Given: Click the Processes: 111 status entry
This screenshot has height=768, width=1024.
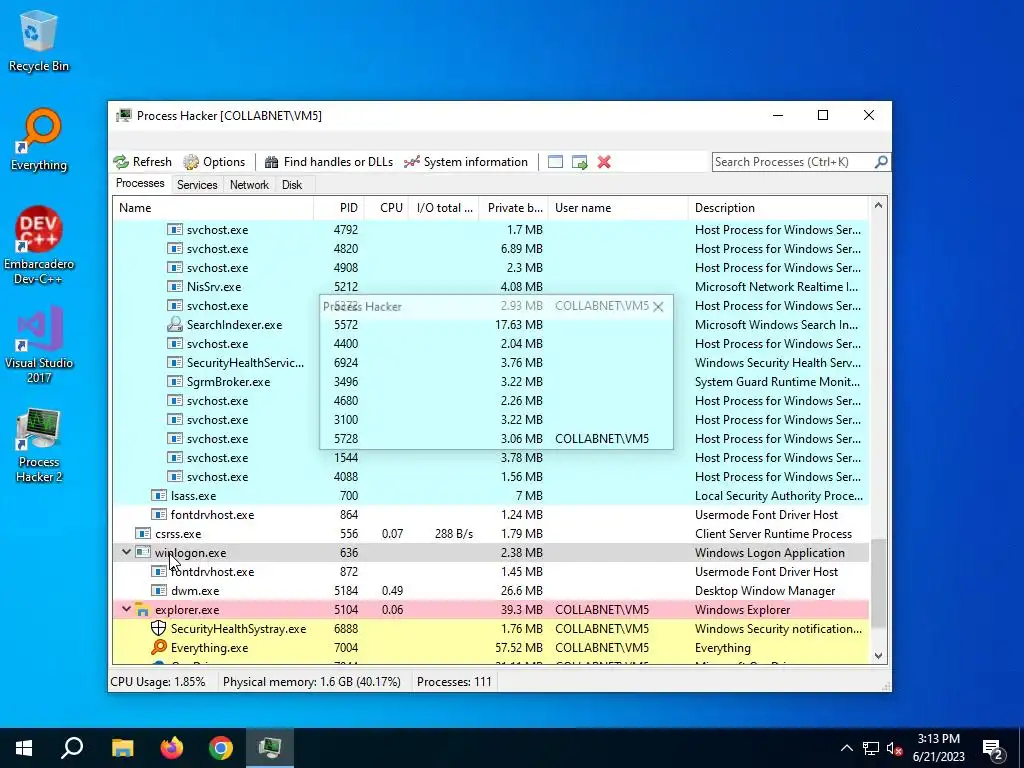Looking at the screenshot, I should [454, 682].
